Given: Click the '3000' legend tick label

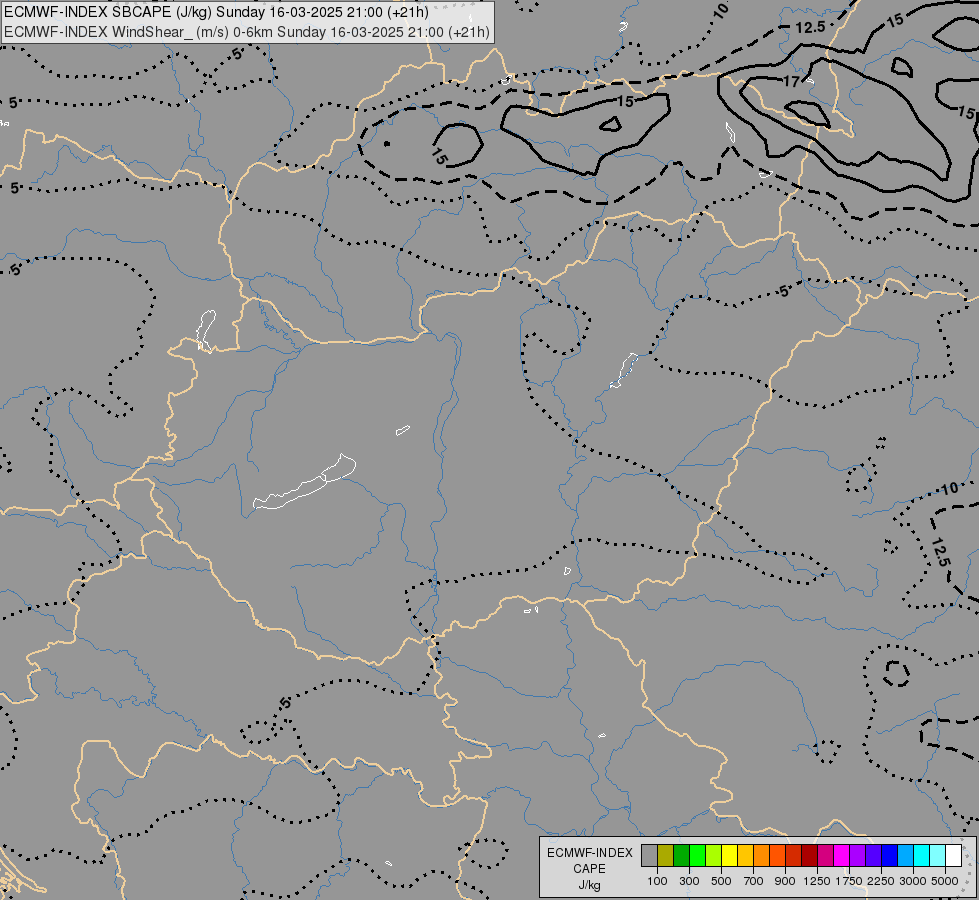Looking at the screenshot, I should [913, 881].
